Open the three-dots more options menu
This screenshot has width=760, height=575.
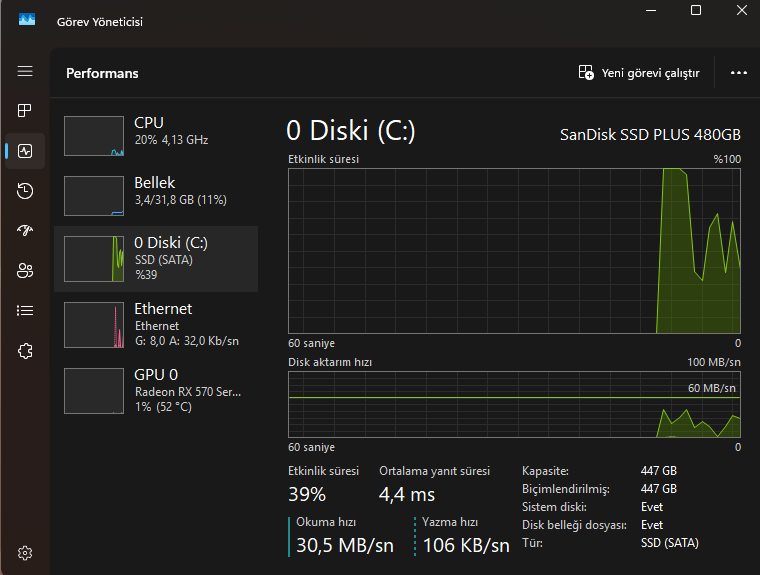tap(739, 73)
